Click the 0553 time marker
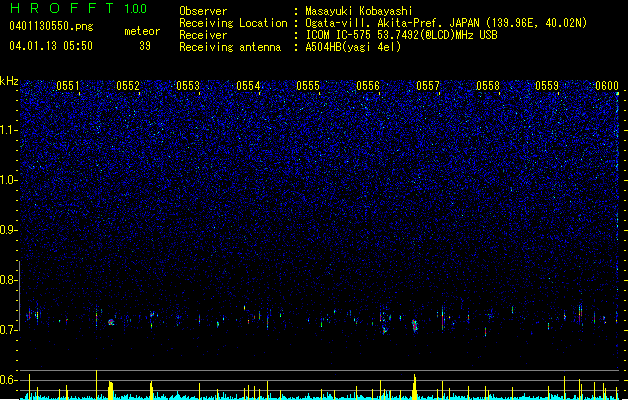Screen dimensions: 629x400 point(188,86)
